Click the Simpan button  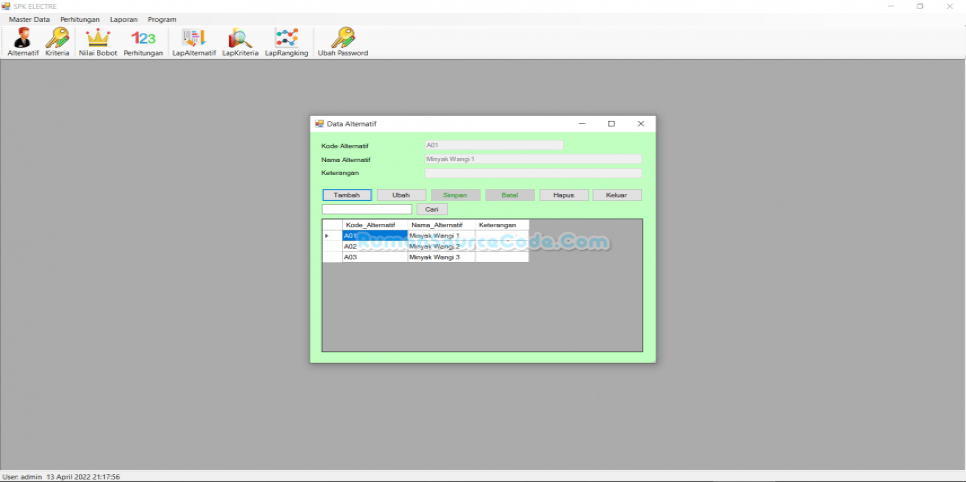point(455,195)
